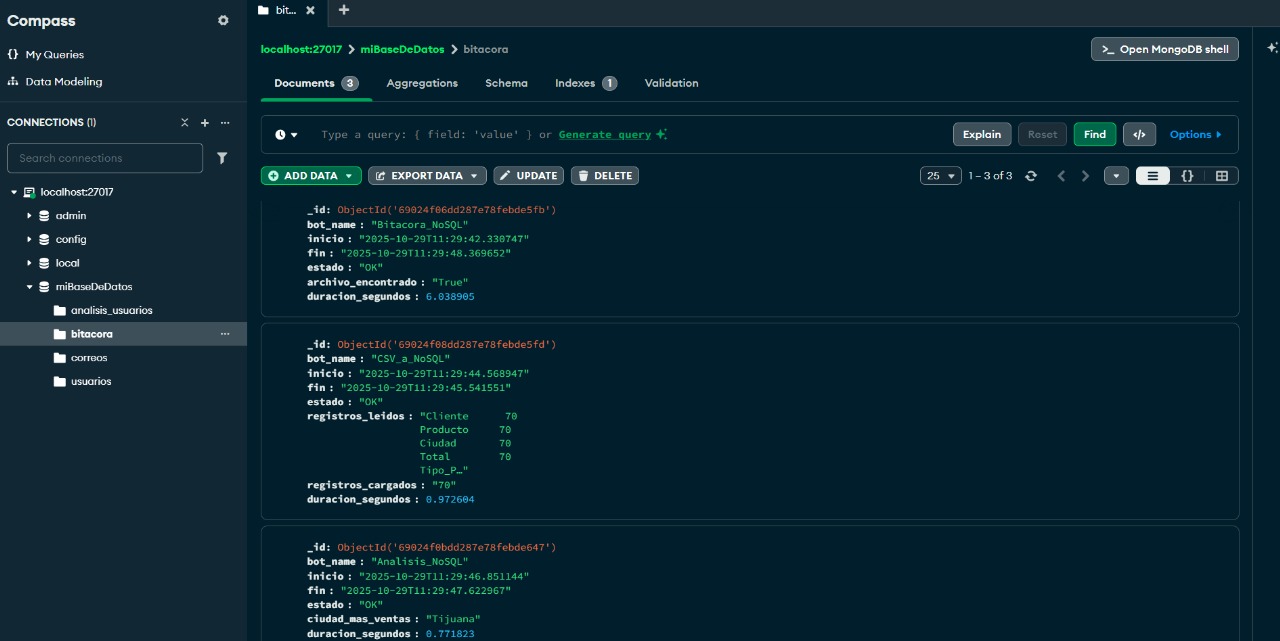Switch to the Aggregations tab
This screenshot has width=1280, height=641.
[x=422, y=83]
